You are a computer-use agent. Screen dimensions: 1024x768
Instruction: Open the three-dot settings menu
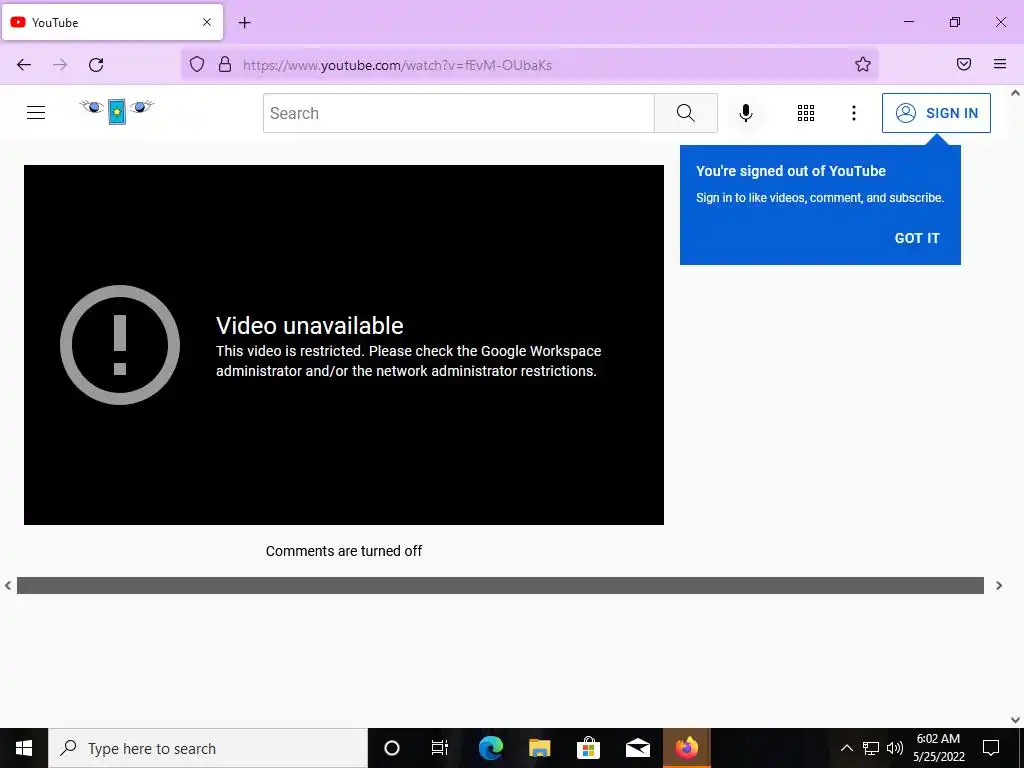pos(854,113)
